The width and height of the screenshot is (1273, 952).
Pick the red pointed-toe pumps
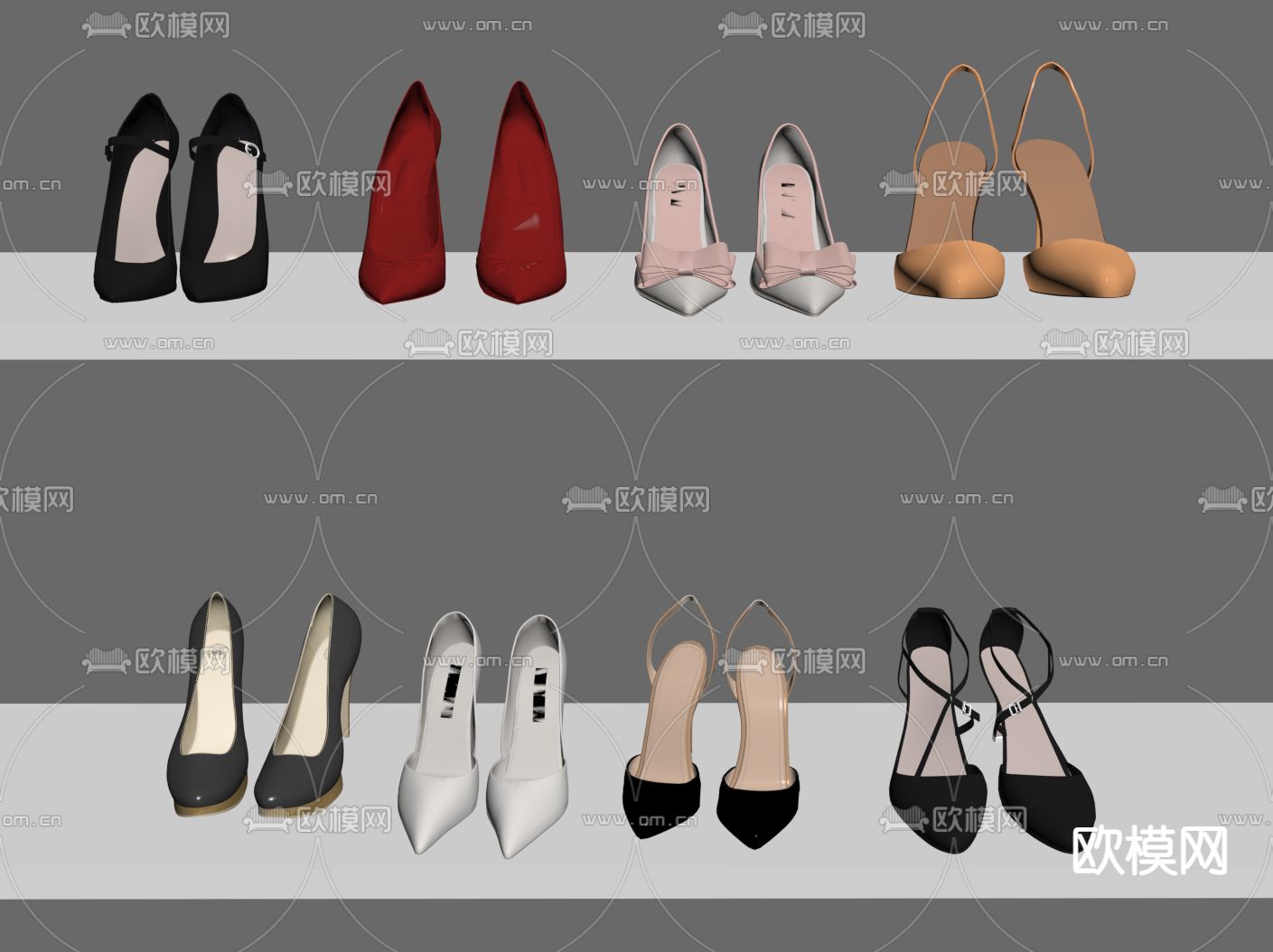tap(462, 192)
